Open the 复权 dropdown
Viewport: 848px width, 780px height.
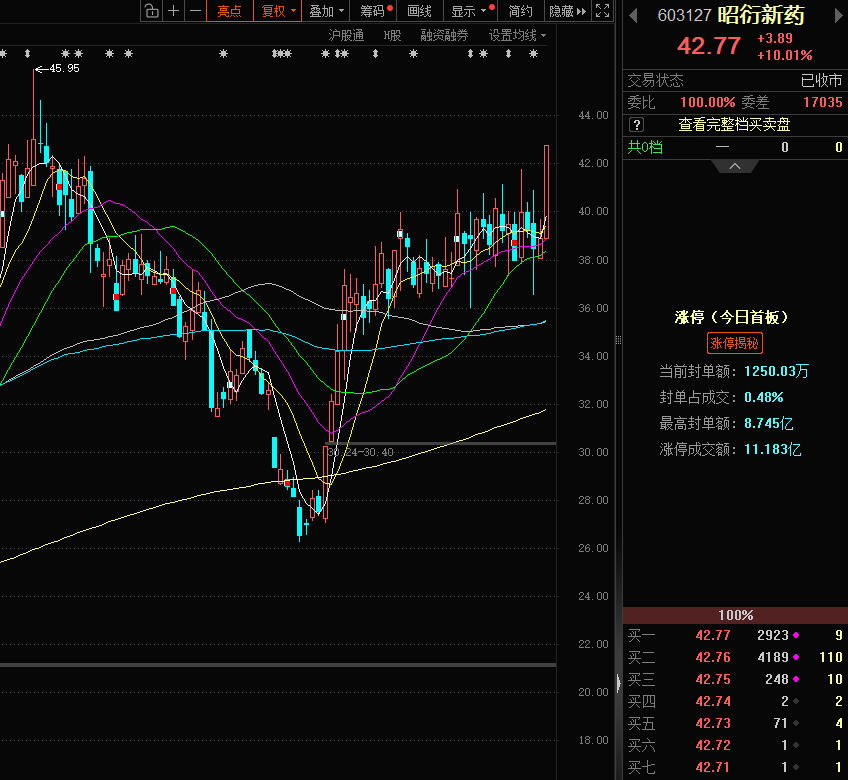277,11
